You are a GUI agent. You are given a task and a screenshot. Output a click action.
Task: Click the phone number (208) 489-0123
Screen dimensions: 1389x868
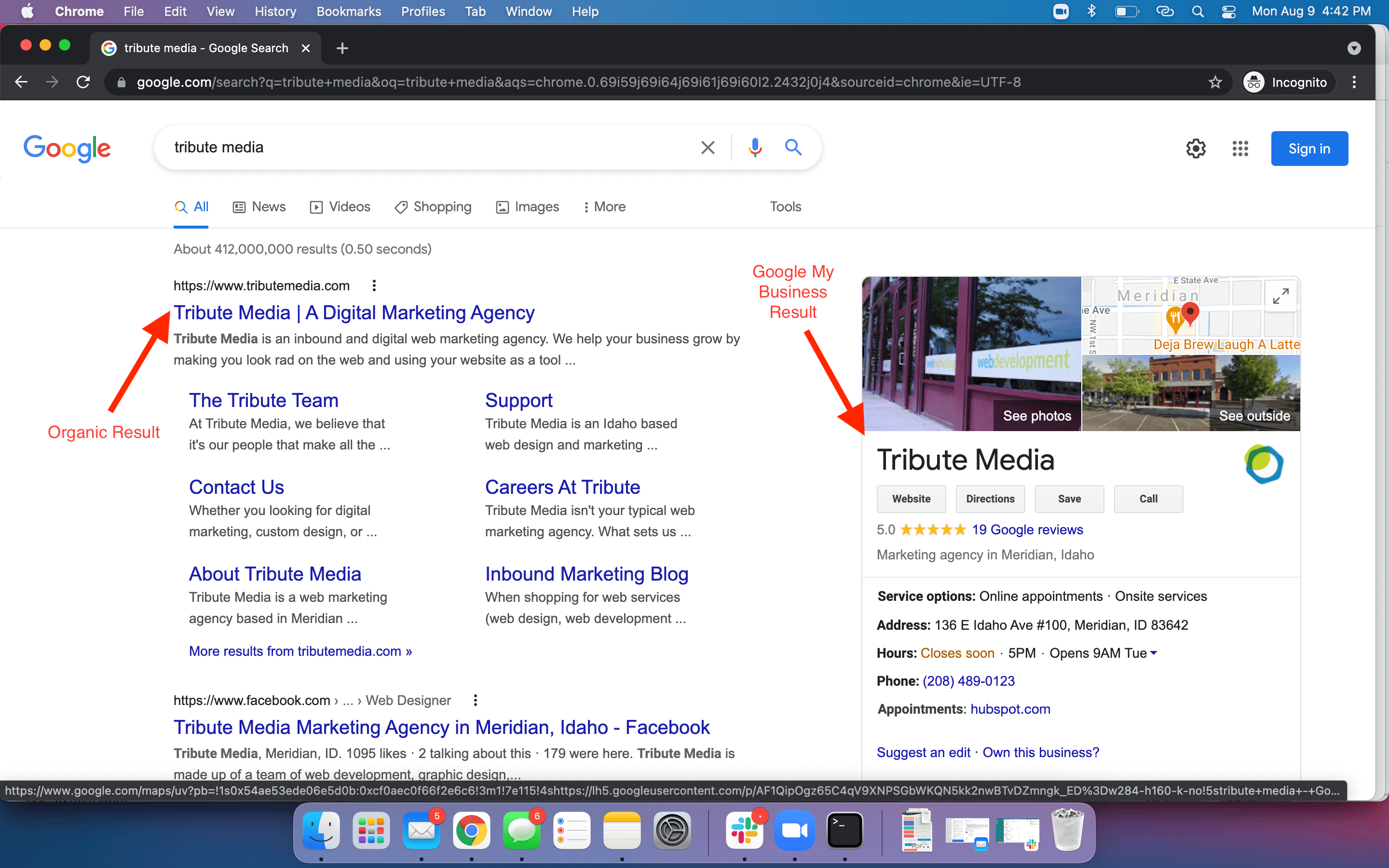pyautogui.click(x=968, y=681)
